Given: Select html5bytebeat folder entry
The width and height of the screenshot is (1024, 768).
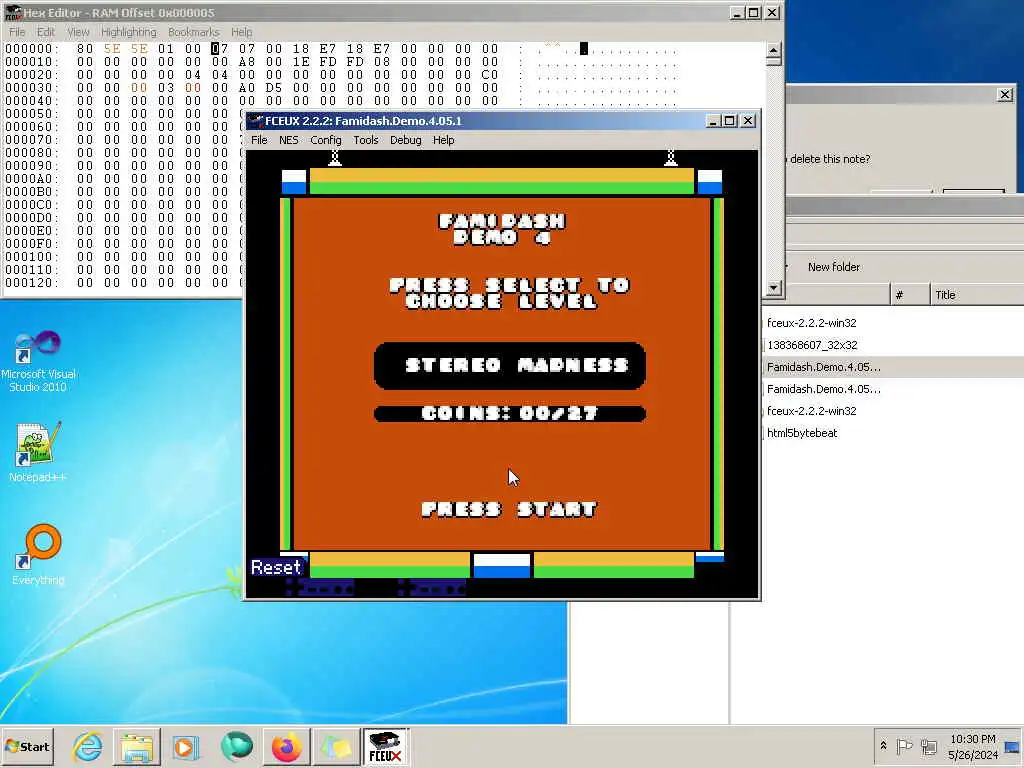Looking at the screenshot, I should point(802,433).
